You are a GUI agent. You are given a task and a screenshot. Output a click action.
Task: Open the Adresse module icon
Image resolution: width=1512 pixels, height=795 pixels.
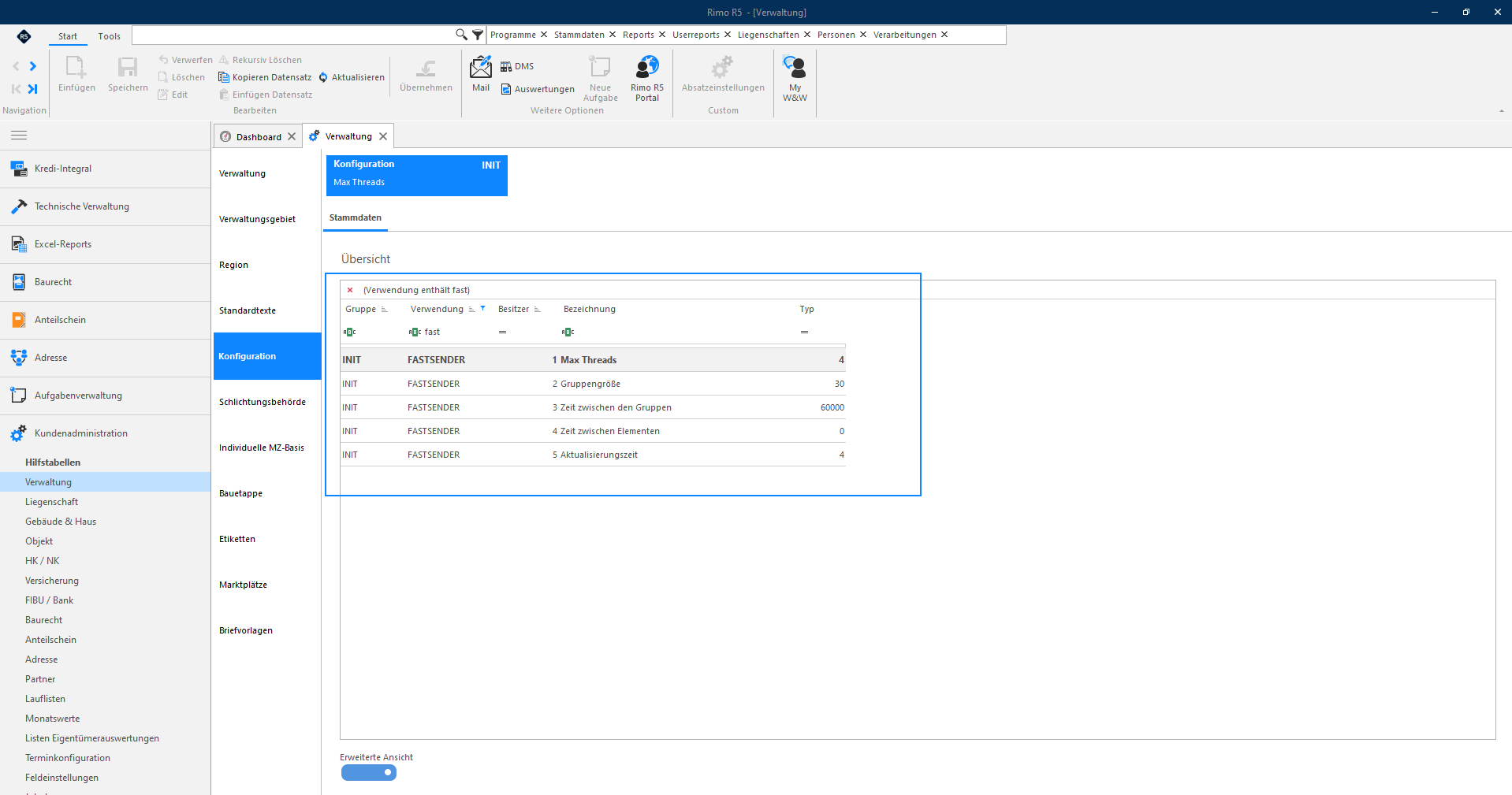19,358
